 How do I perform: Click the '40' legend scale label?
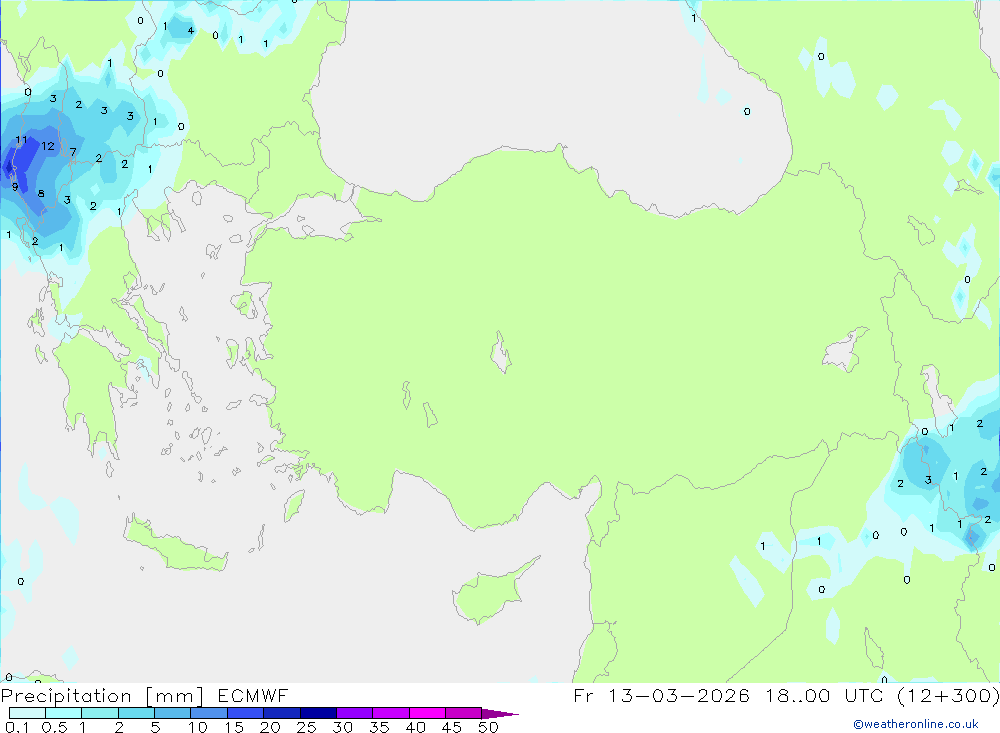tap(415, 727)
